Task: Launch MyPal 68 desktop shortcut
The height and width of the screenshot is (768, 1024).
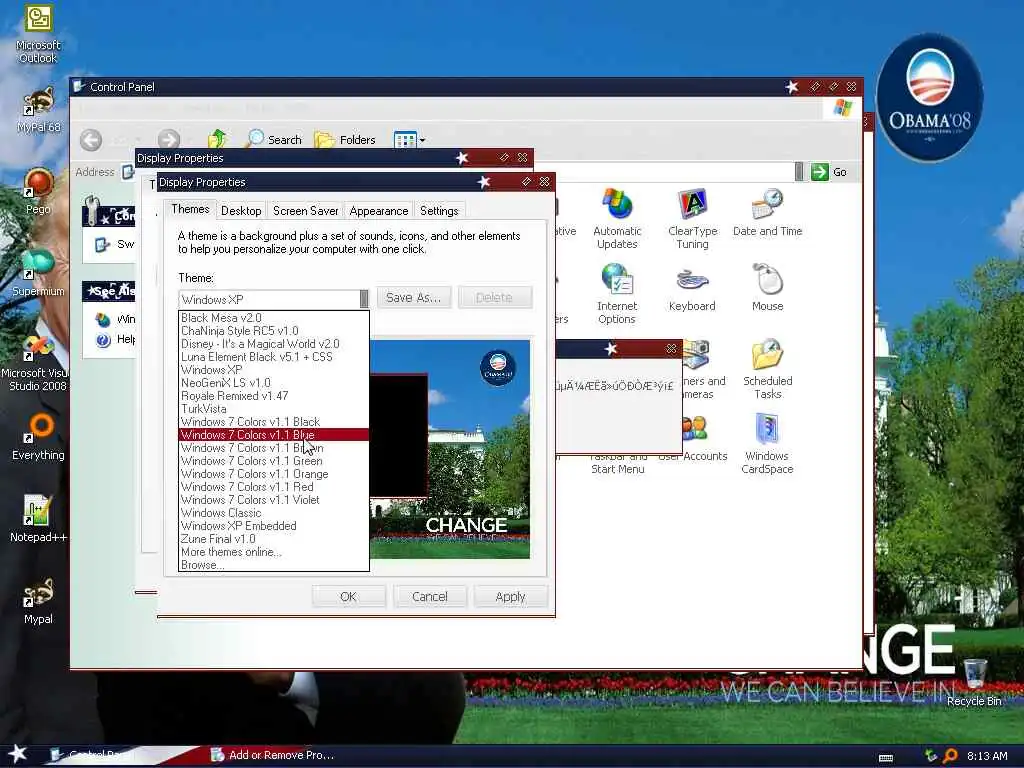Action: click(x=38, y=109)
